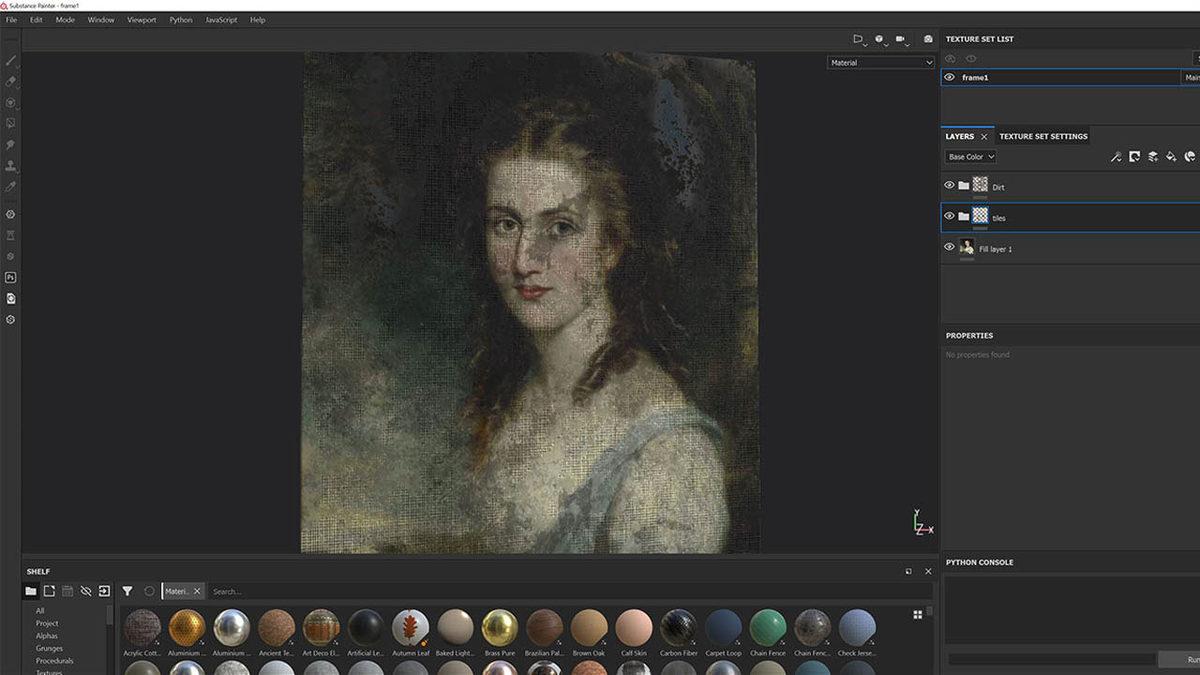The width and height of the screenshot is (1200, 675).
Task: Expand the tiles layer folder
Action: pos(963,216)
